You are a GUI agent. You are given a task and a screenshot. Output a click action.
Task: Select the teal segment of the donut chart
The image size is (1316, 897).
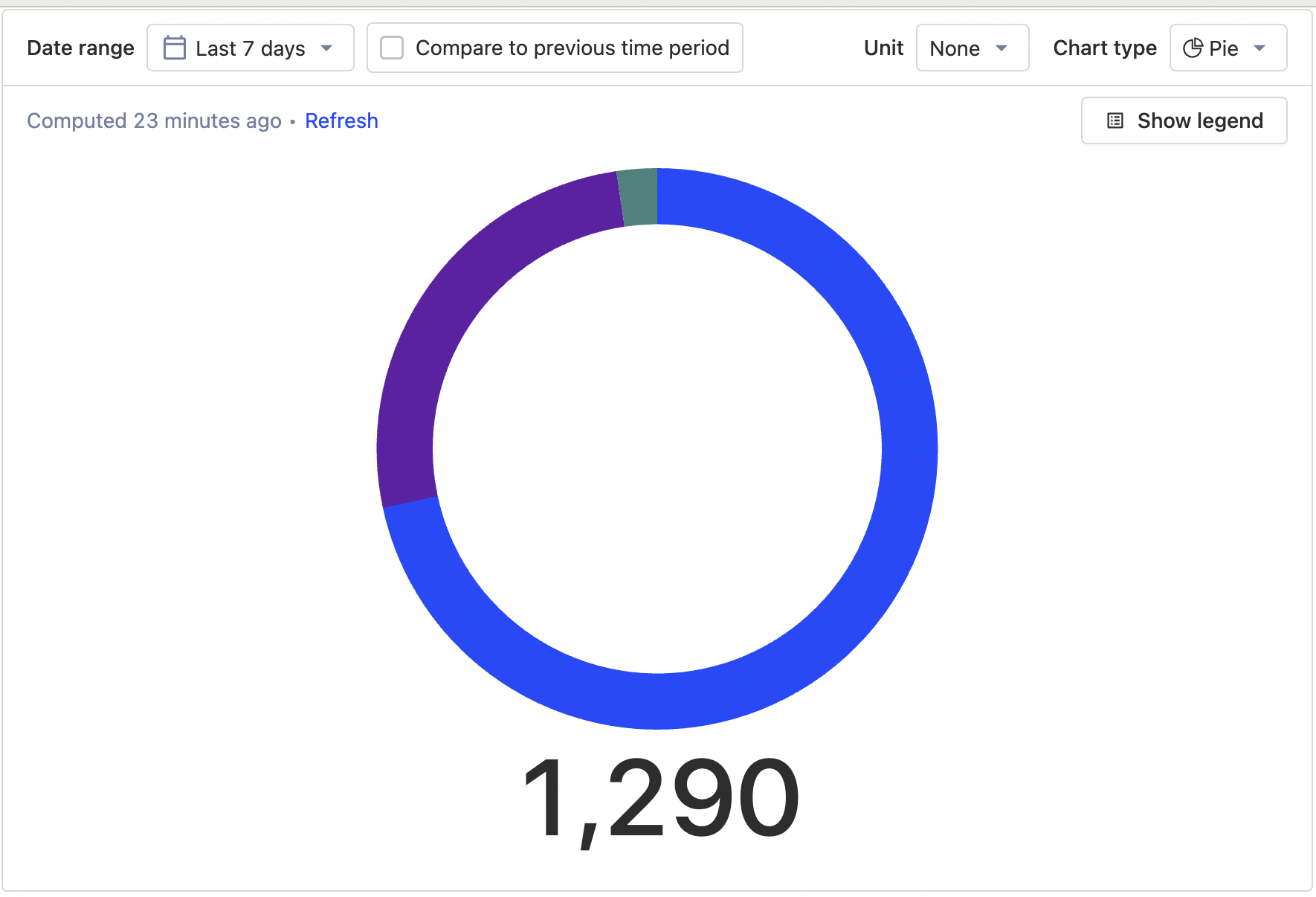pyautogui.click(x=639, y=197)
